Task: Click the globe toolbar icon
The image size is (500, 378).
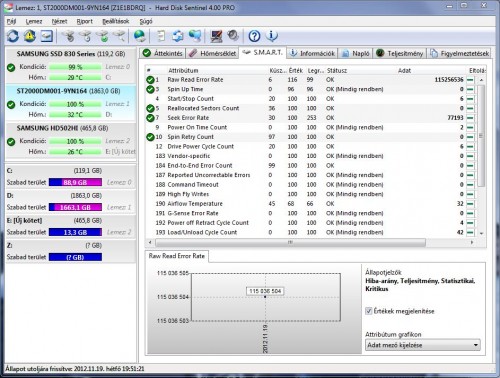Action: coord(140,36)
